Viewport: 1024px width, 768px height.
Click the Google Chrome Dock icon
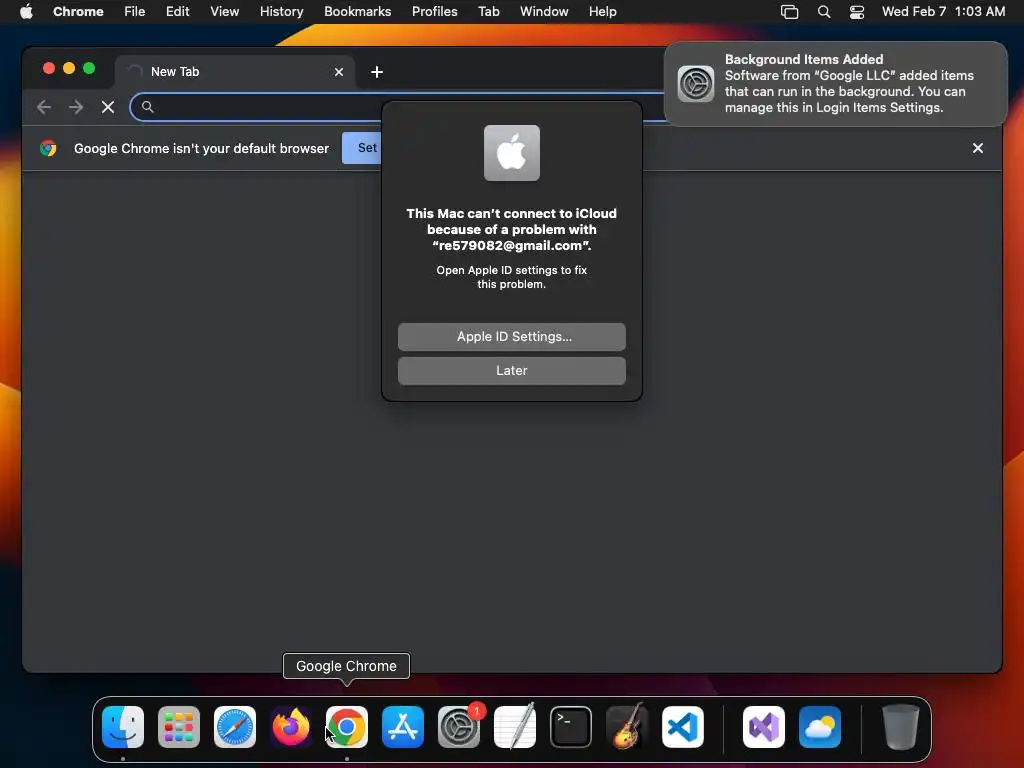point(347,727)
